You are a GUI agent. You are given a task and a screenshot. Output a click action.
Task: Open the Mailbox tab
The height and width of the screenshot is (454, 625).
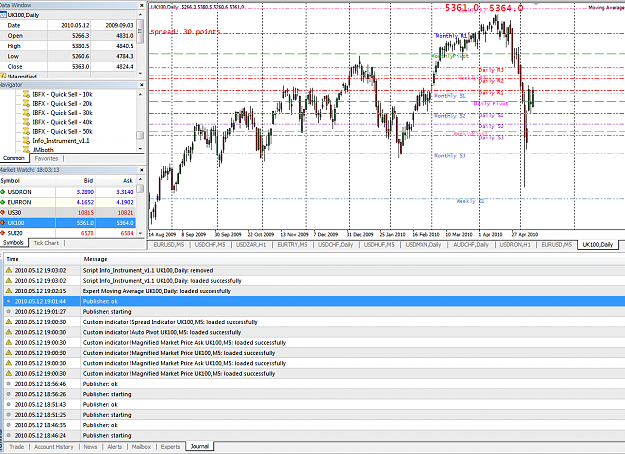tap(141, 447)
